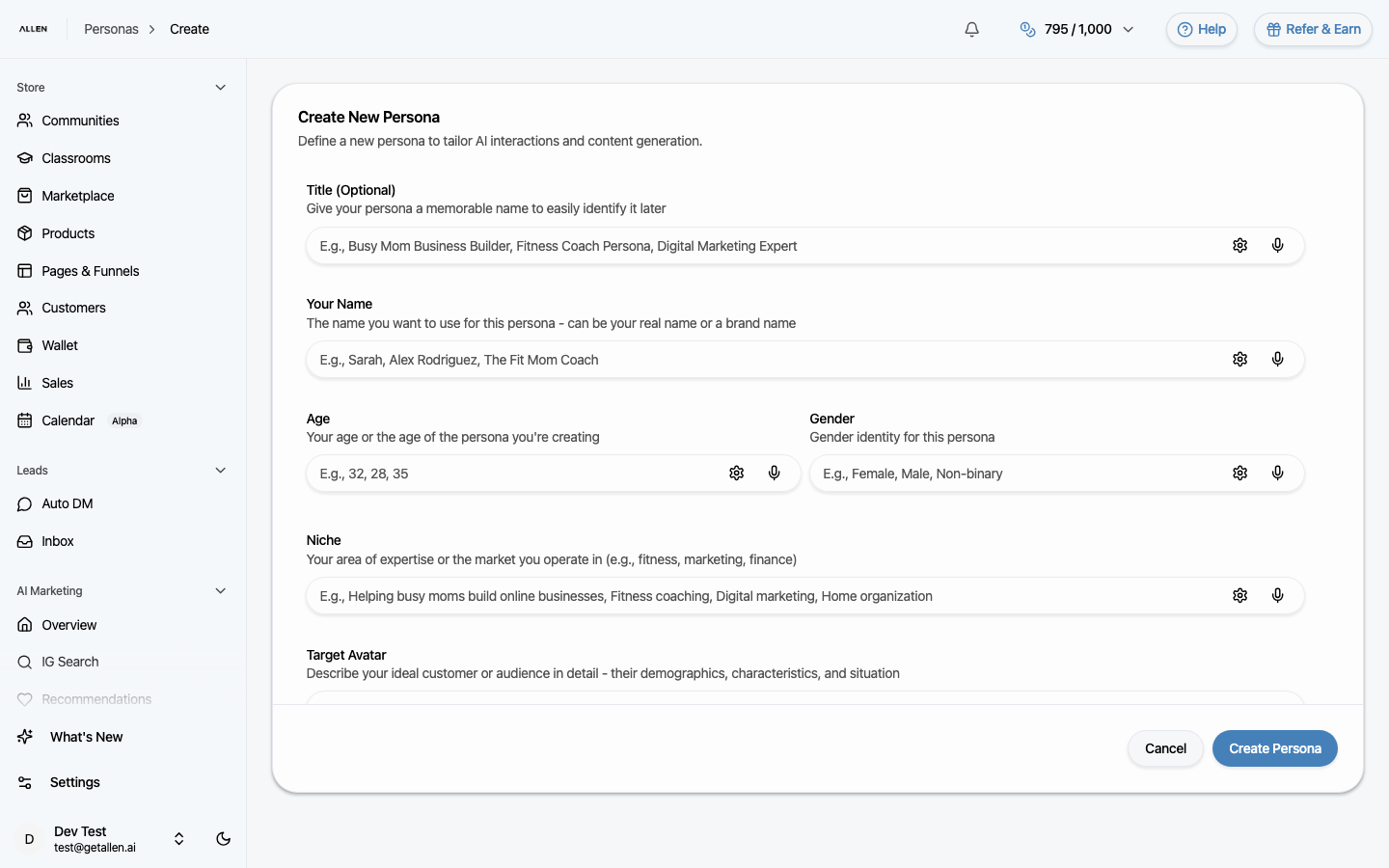
Task: Select the IG Search tool
Action: (70, 662)
